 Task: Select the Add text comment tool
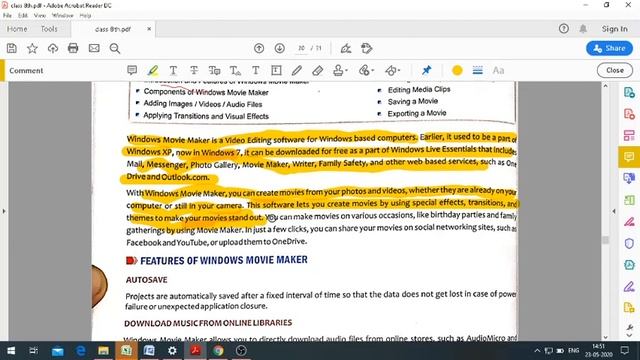(x=256, y=70)
